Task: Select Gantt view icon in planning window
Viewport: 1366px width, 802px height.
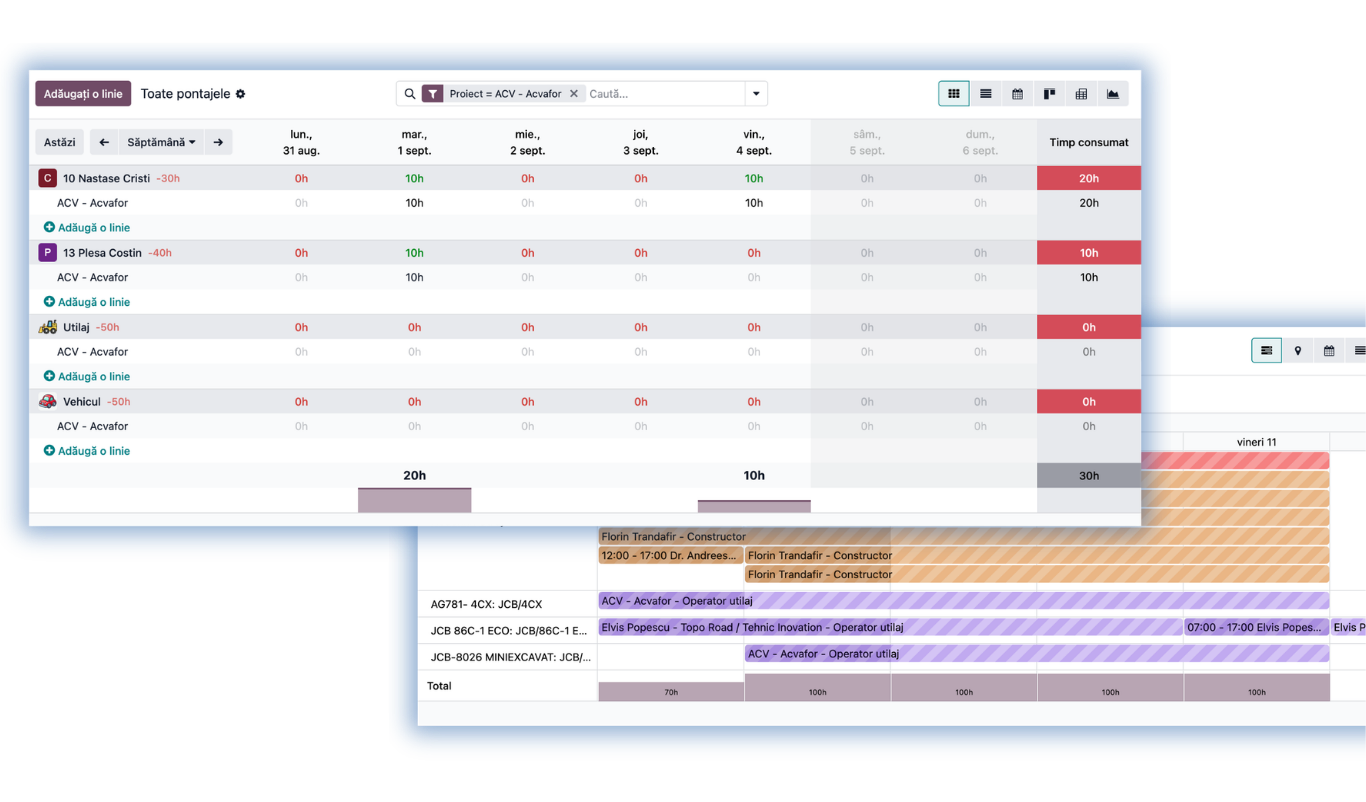Action: tap(1266, 351)
